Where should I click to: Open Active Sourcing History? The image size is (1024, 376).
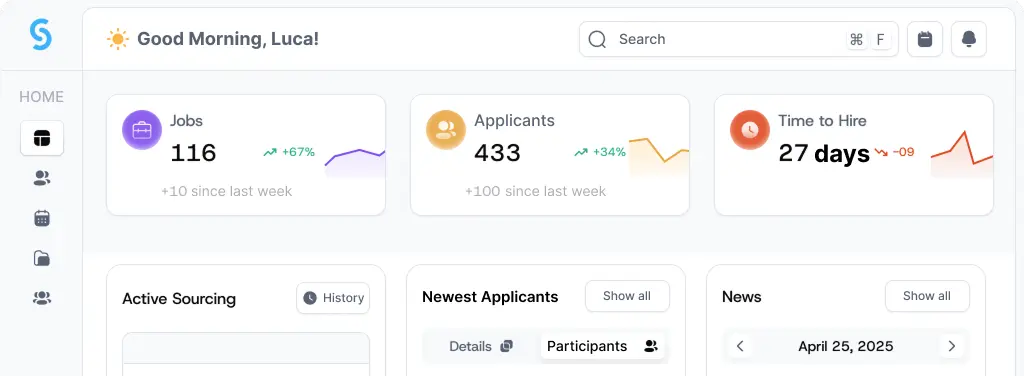[x=333, y=298]
